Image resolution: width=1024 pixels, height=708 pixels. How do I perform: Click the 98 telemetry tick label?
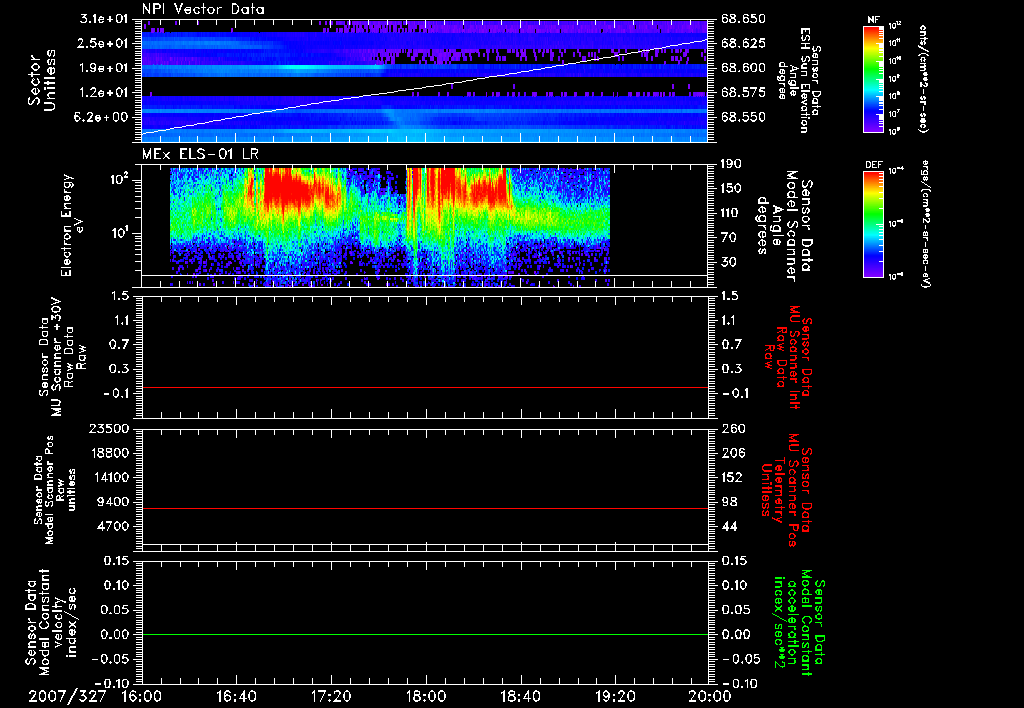(x=729, y=502)
